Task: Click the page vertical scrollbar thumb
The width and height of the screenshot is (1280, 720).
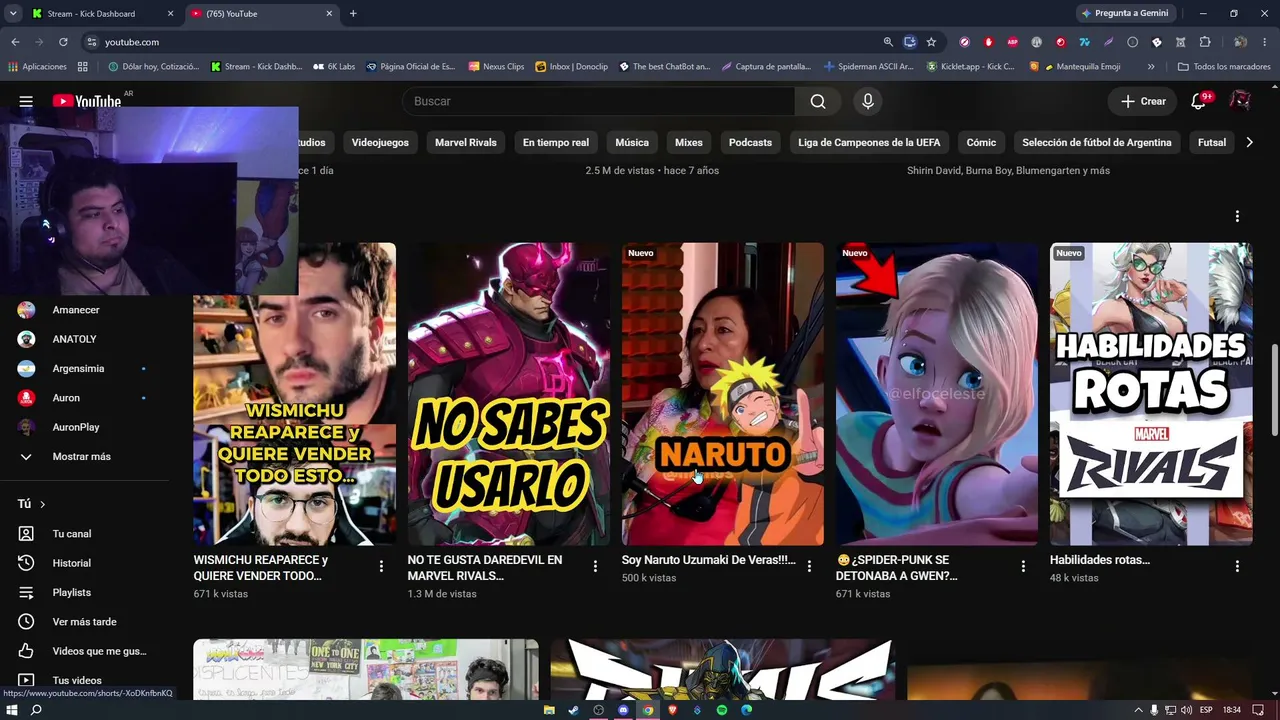Action: point(1274,390)
